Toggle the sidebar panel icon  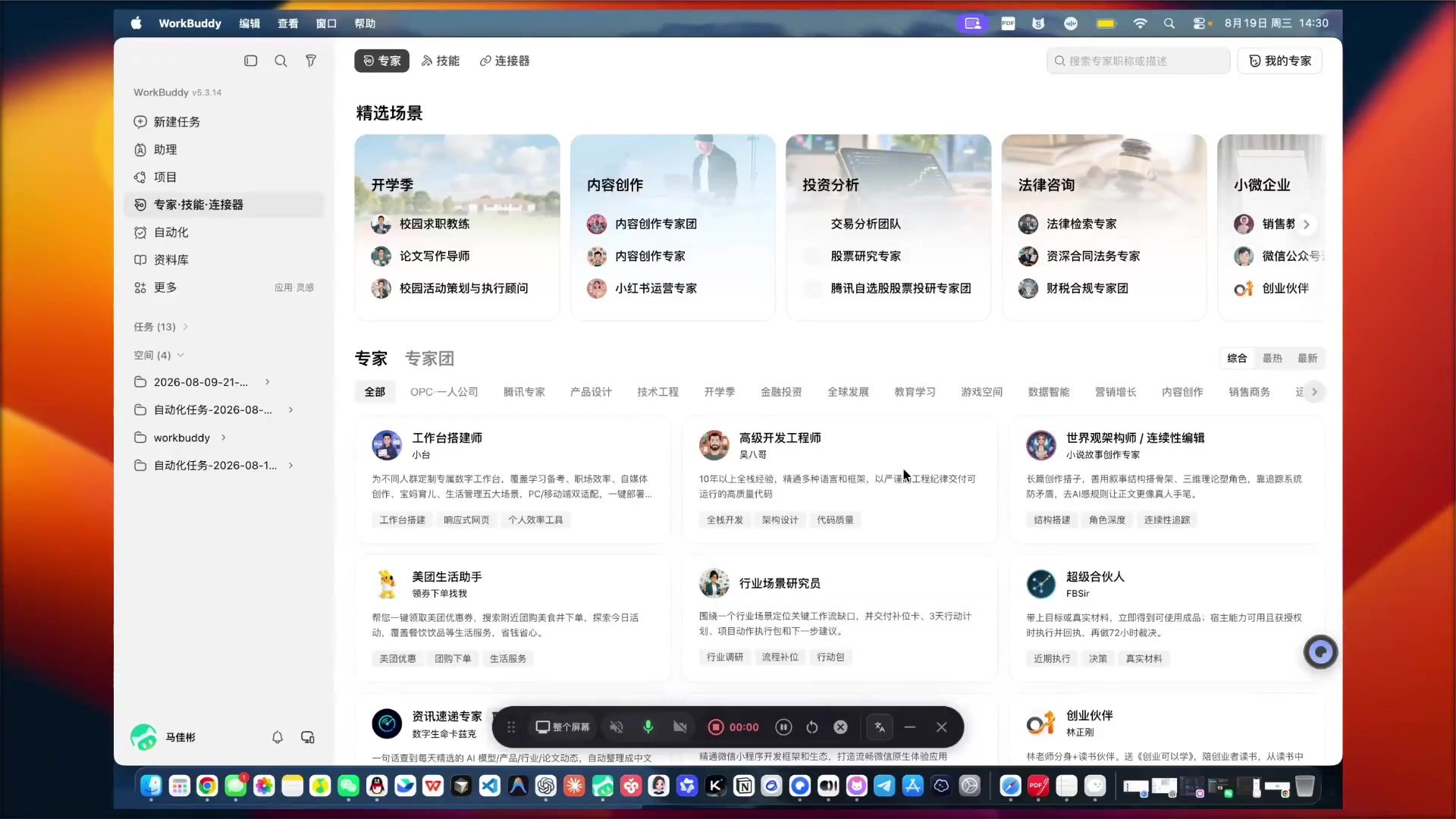click(x=250, y=61)
